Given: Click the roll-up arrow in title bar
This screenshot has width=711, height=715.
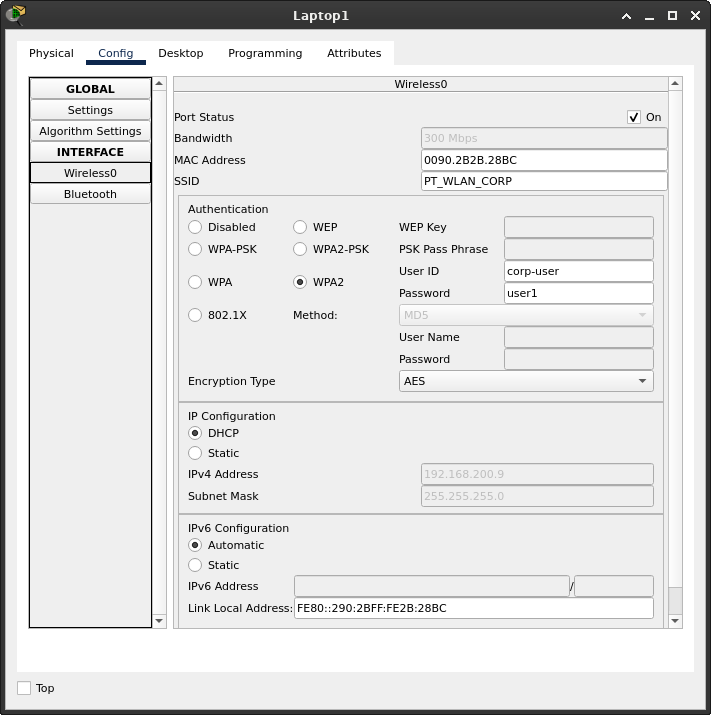Looking at the screenshot, I should (x=627, y=16).
